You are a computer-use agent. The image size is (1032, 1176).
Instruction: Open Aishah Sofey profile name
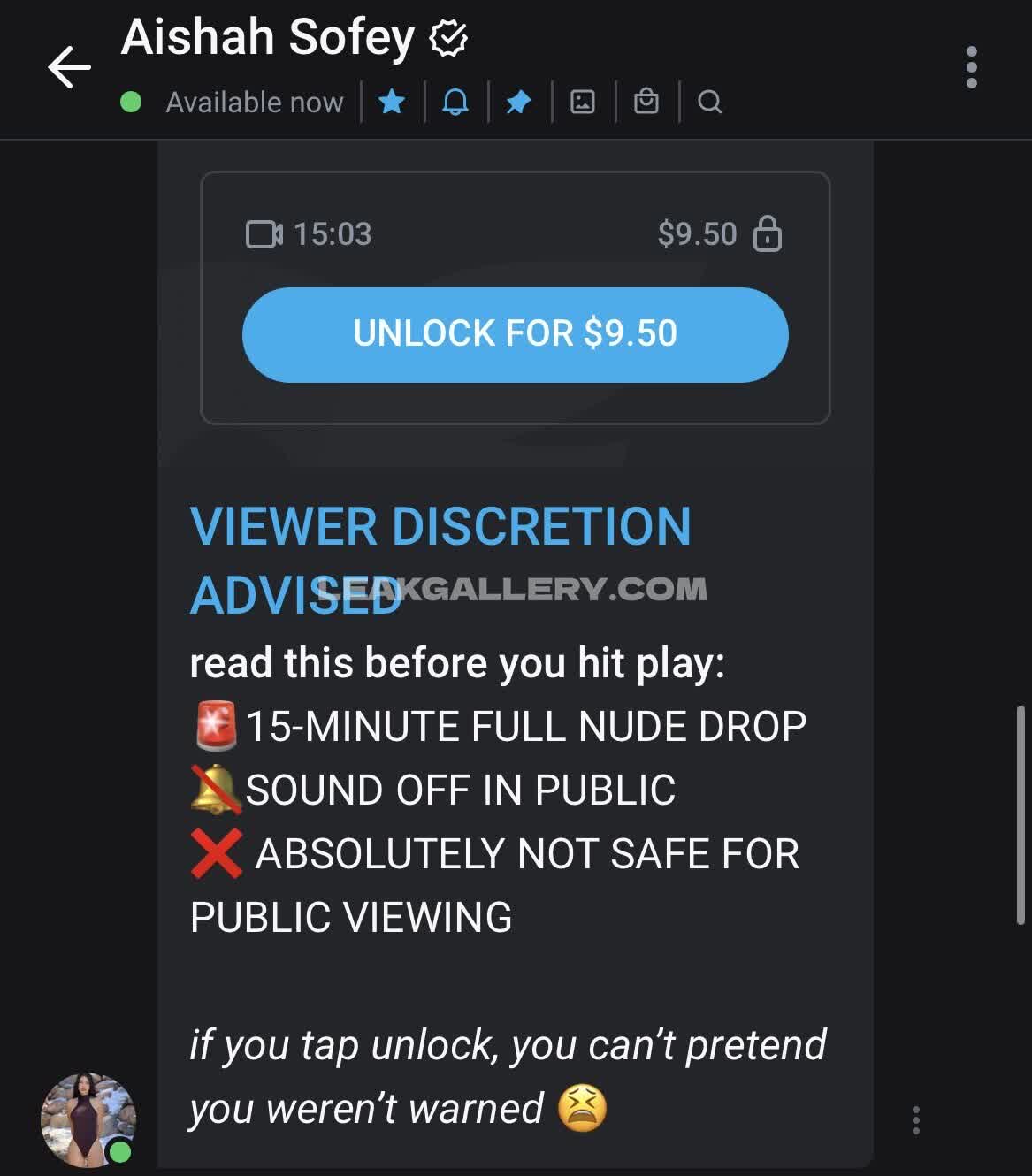click(x=268, y=38)
